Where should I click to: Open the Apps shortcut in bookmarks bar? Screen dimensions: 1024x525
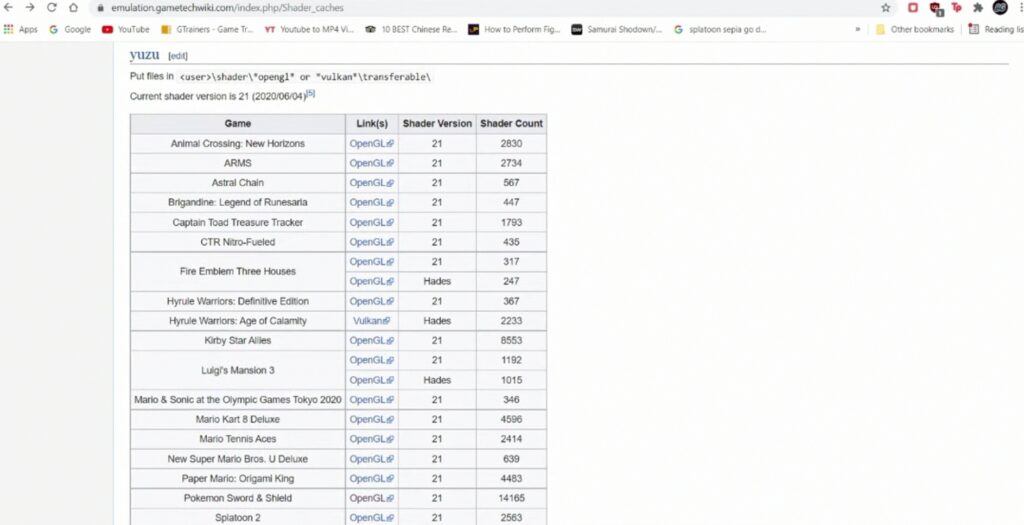coord(21,29)
